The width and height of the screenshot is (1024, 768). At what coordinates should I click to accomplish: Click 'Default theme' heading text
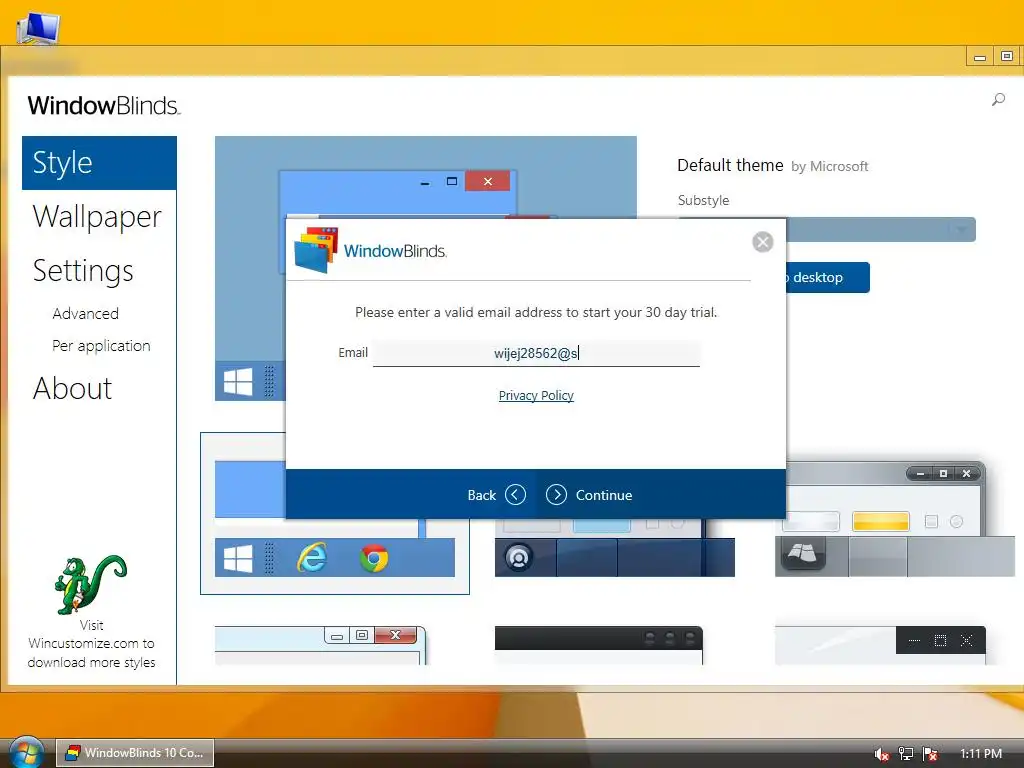click(x=730, y=165)
